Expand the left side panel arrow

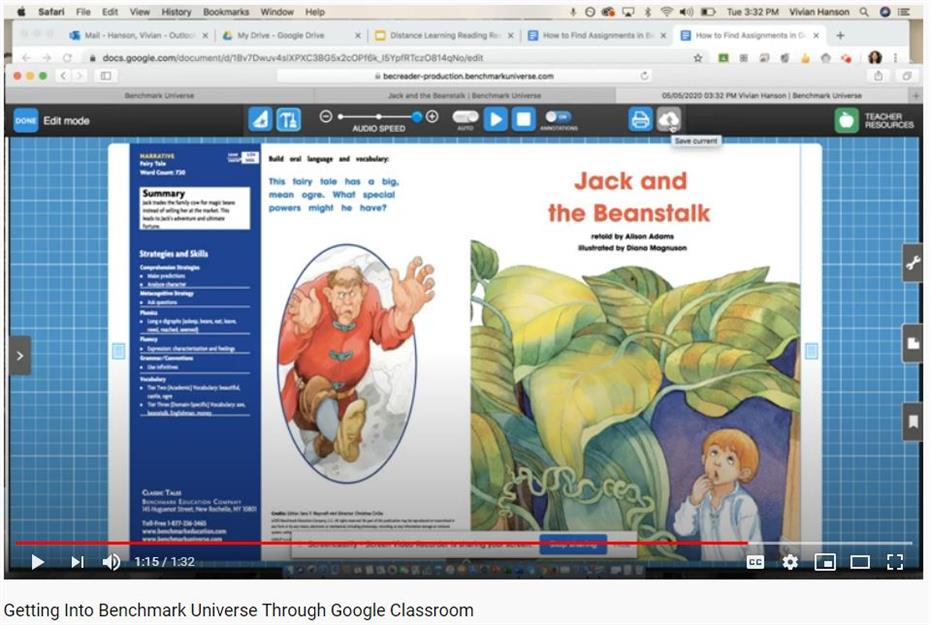coord(20,356)
